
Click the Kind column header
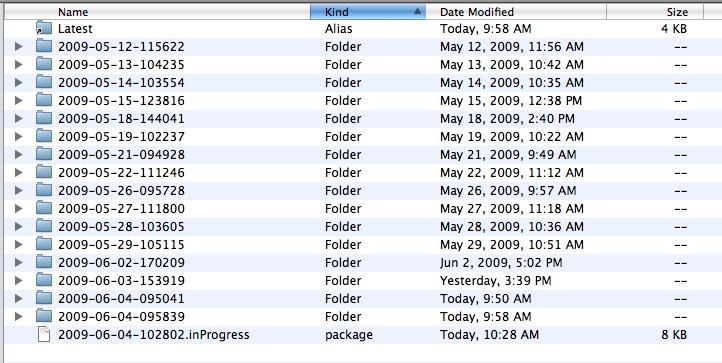click(x=368, y=12)
